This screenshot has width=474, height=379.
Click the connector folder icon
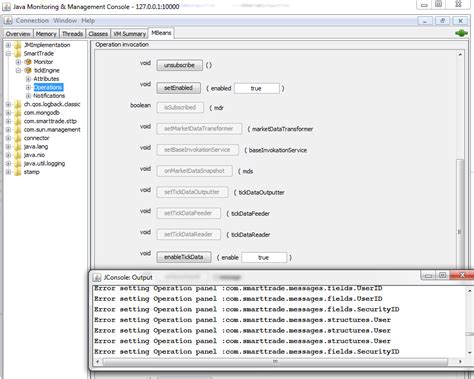tap(18, 138)
